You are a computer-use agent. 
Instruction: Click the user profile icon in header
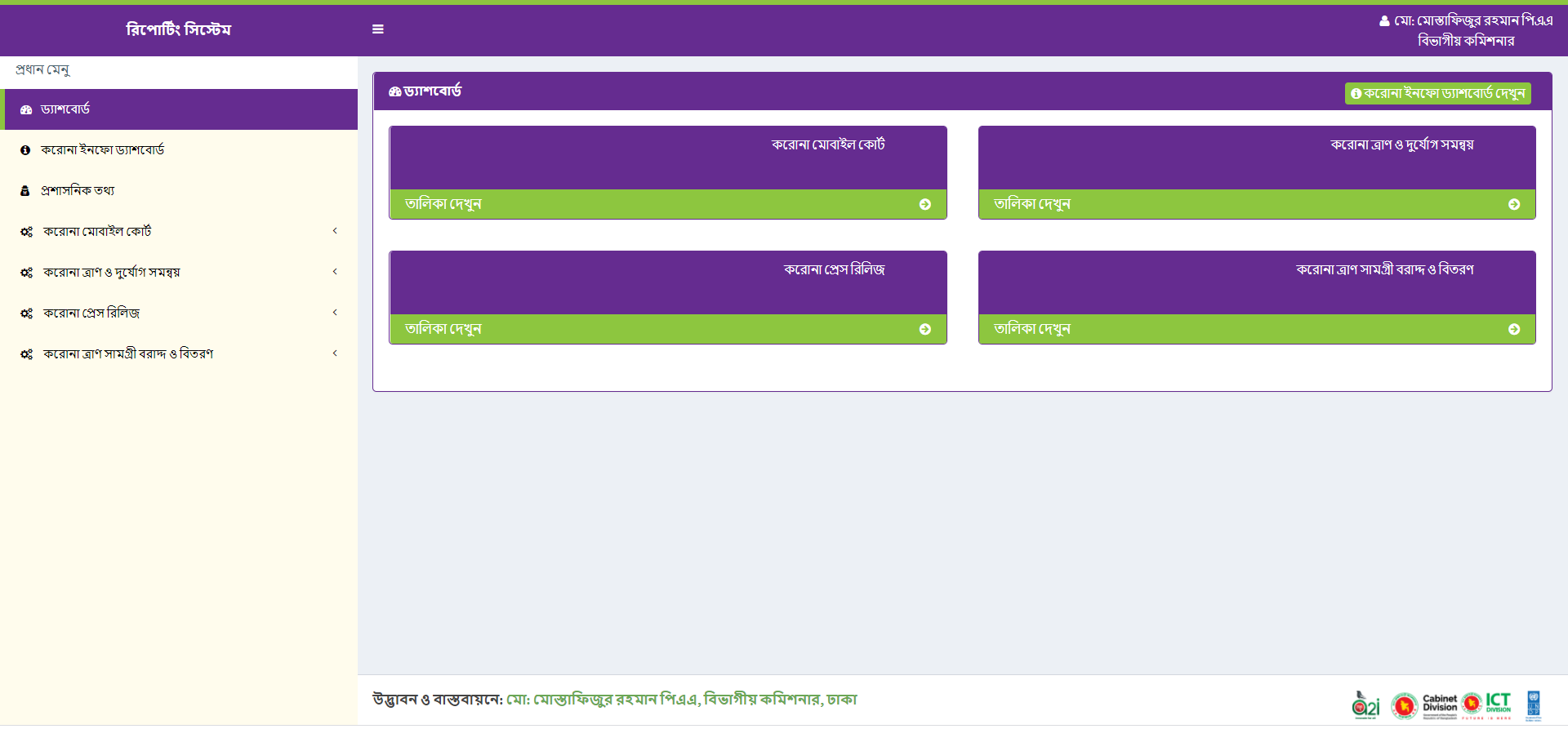(x=1384, y=21)
